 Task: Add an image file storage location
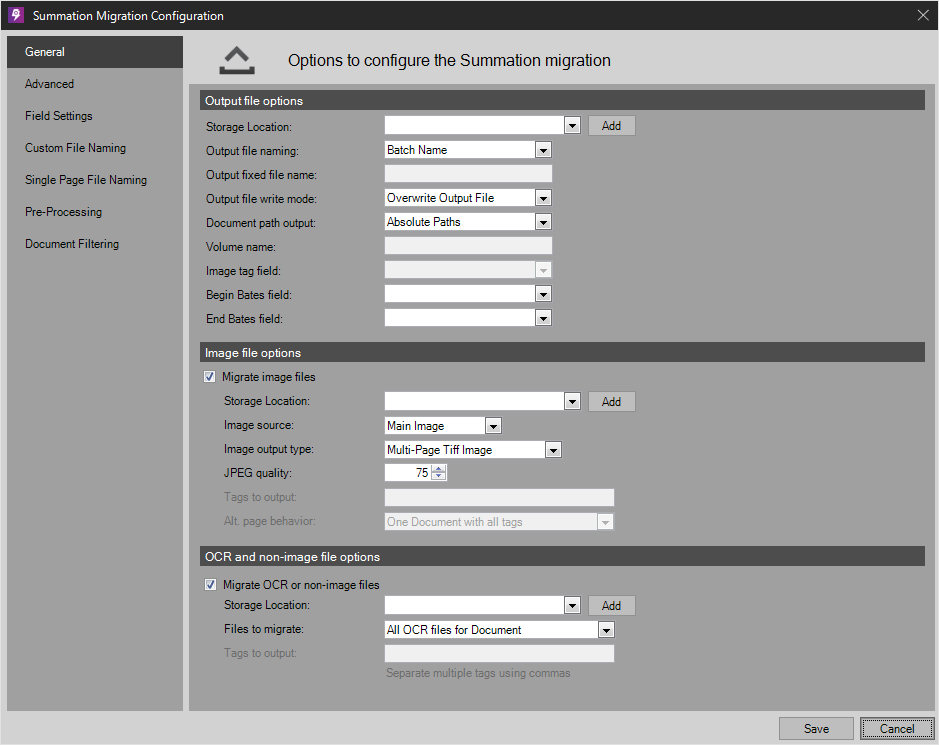pos(611,401)
